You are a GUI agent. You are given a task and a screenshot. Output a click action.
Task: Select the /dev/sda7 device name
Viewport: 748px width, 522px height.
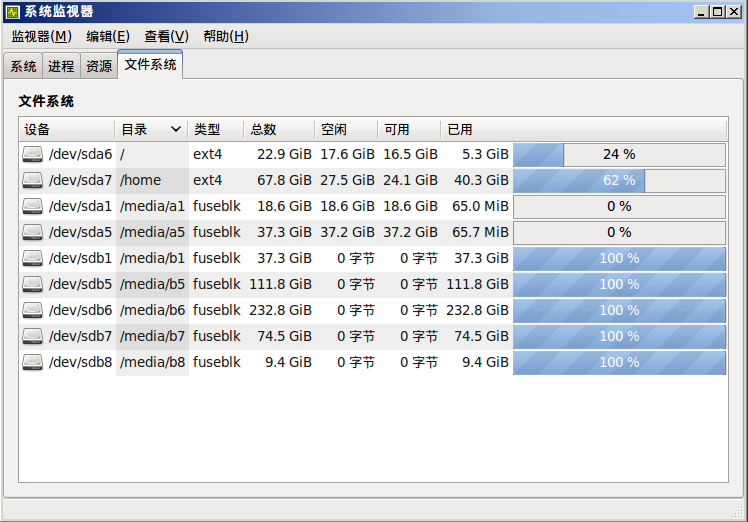pyautogui.click(x=80, y=180)
